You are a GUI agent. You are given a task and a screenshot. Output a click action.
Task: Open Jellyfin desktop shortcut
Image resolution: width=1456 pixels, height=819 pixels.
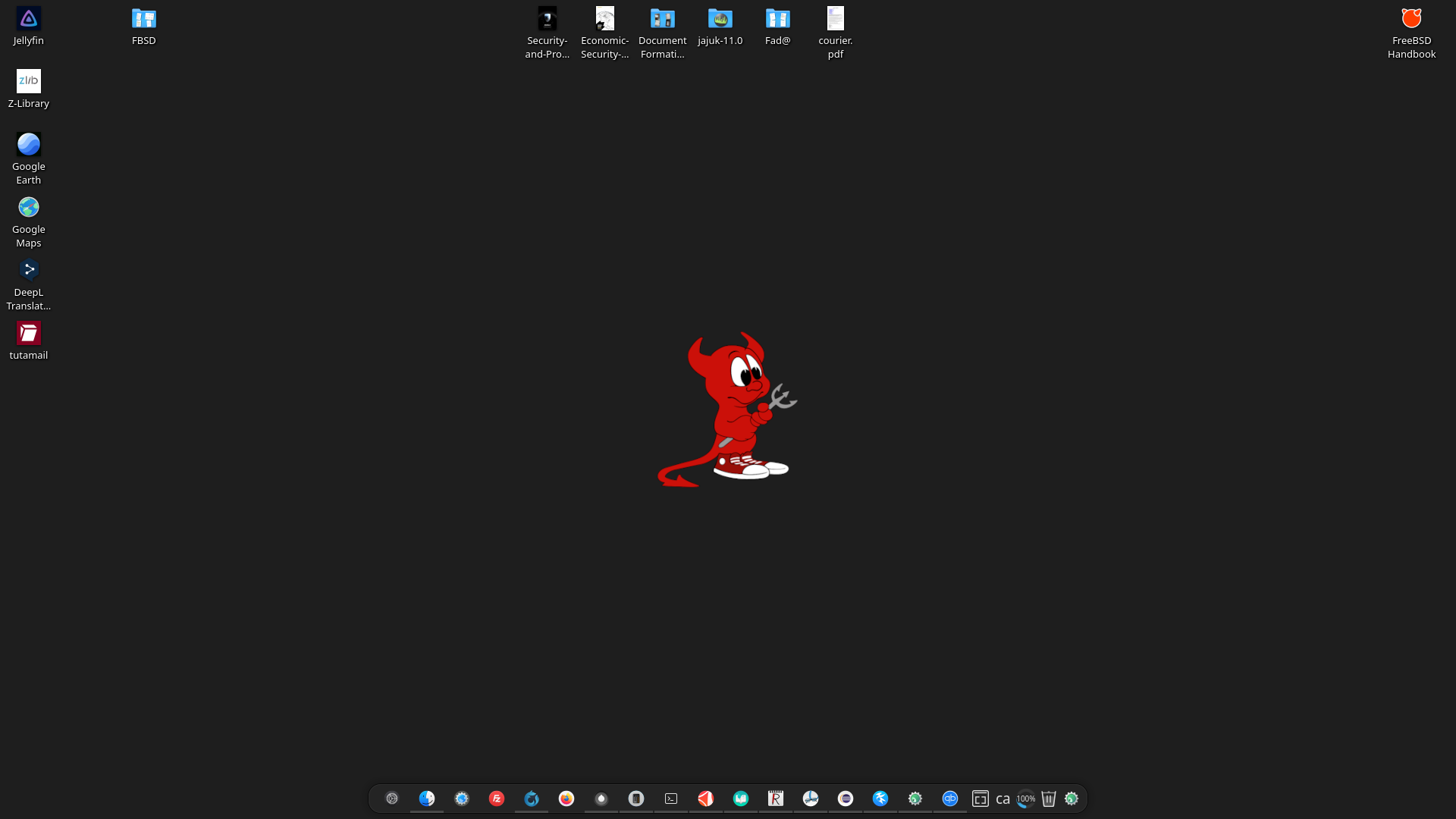(28, 19)
